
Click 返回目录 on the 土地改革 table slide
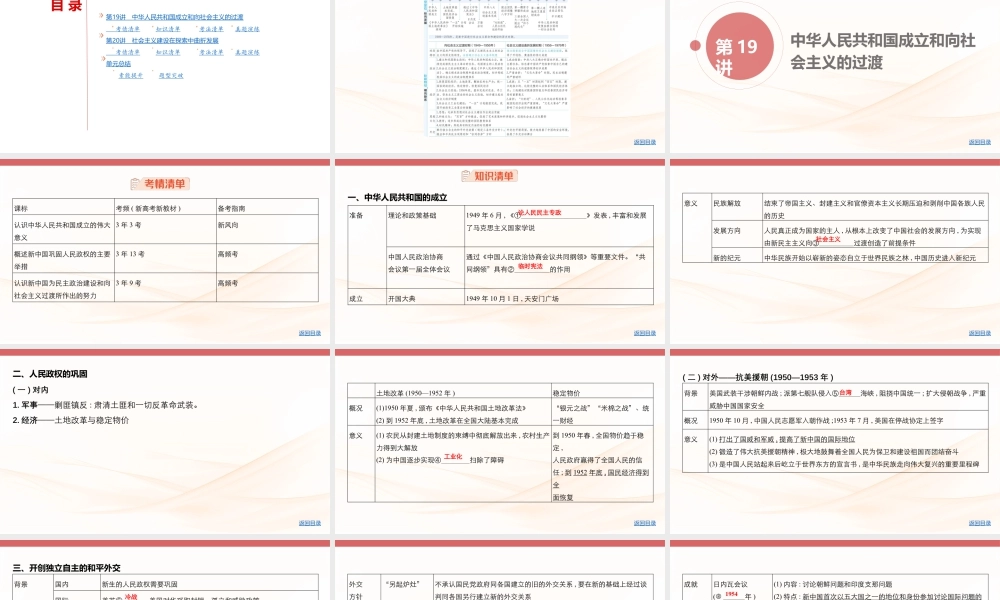[x=645, y=523]
